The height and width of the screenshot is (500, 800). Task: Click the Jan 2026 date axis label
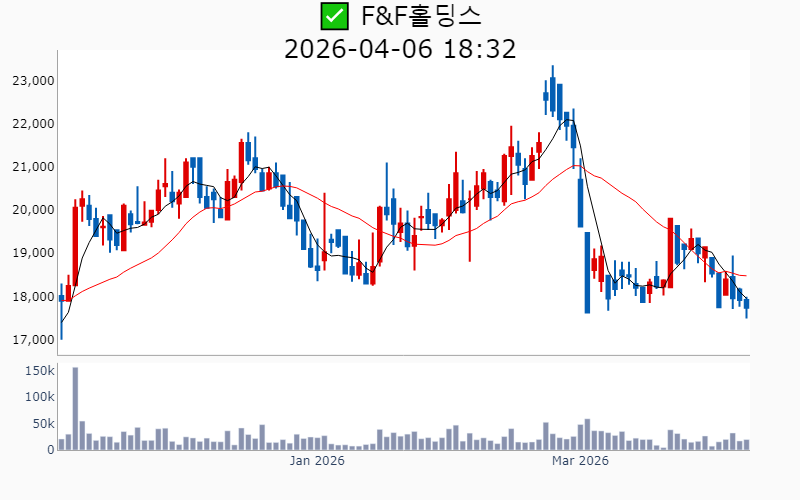317,461
